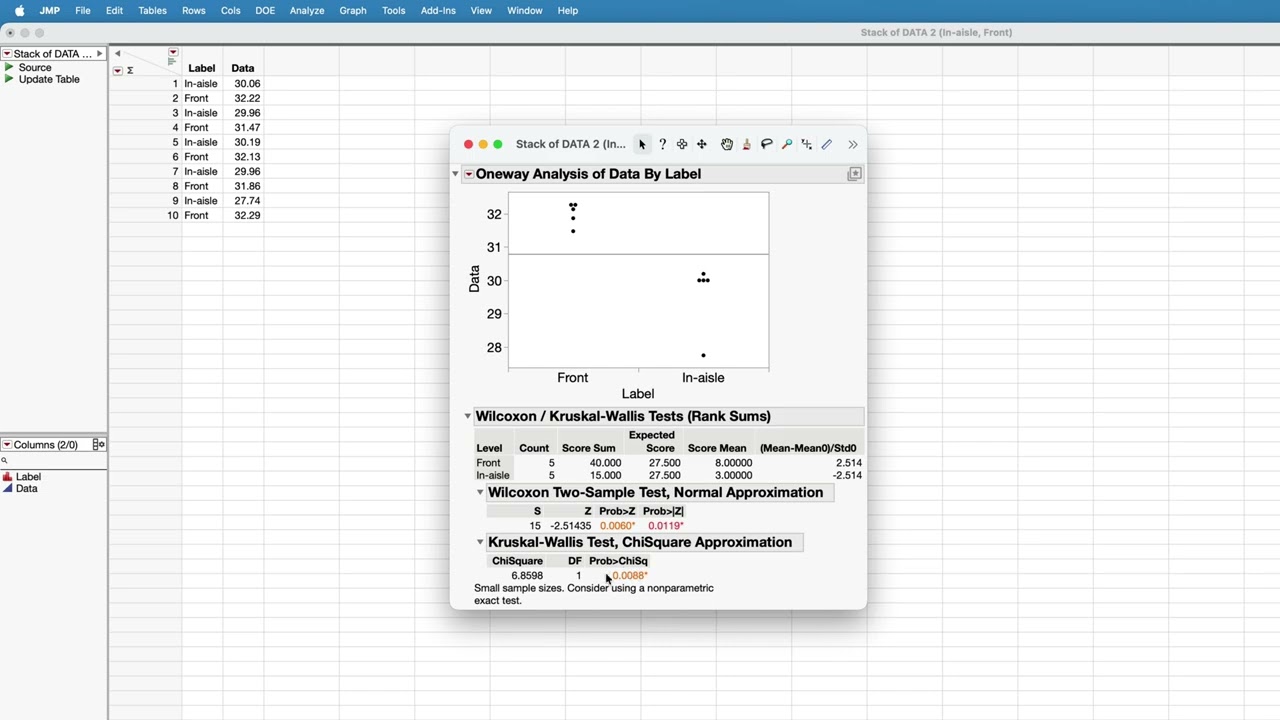1280x720 pixels.
Task: Open the File menu
Action: coord(83,10)
